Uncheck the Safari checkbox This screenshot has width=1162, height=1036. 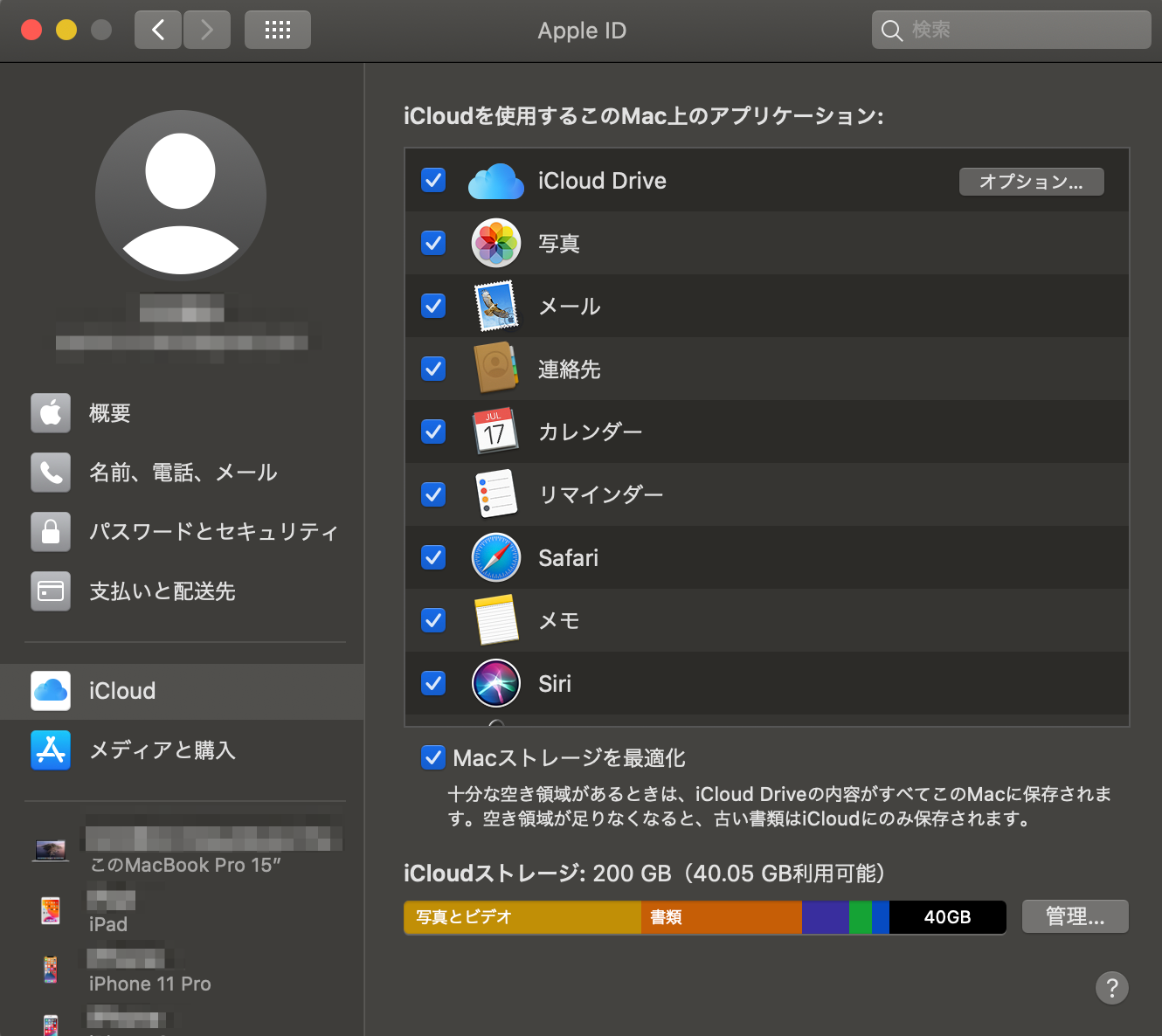[x=433, y=557]
